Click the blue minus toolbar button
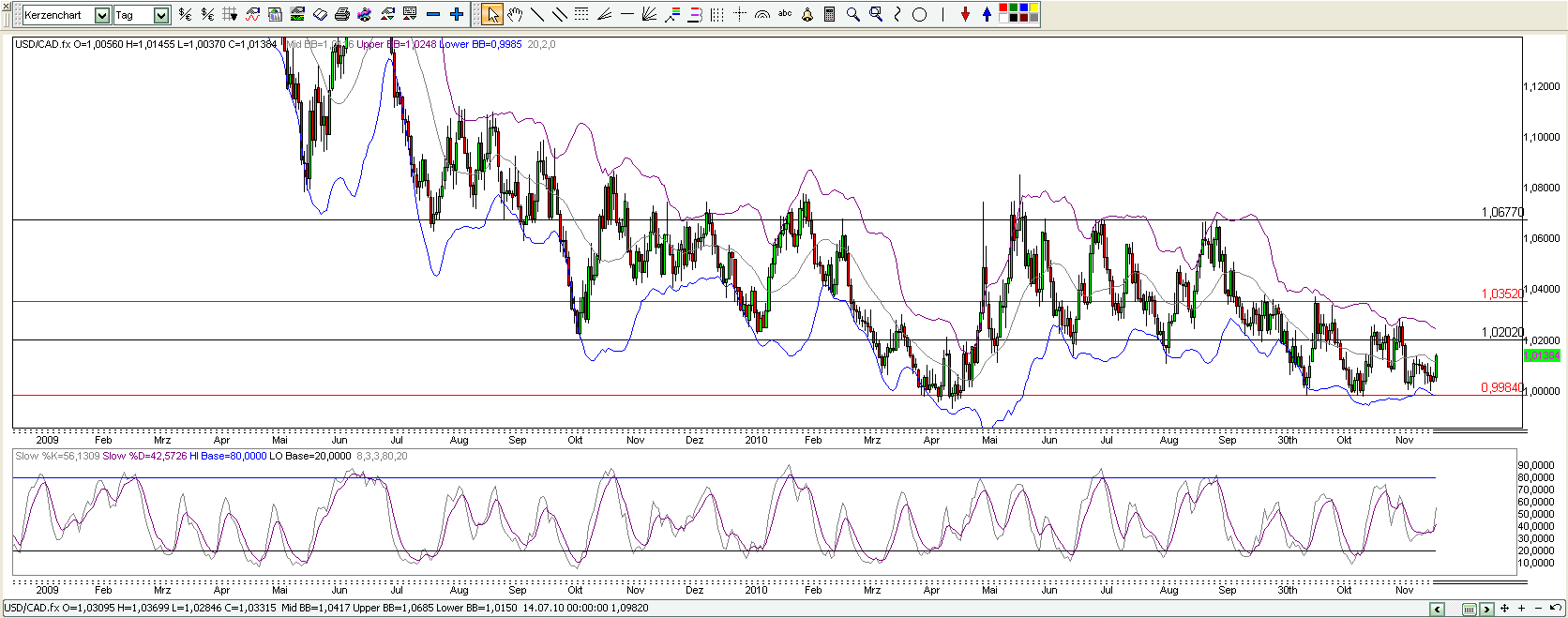Image resolution: width=1568 pixels, height=618 pixels. (433, 14)
